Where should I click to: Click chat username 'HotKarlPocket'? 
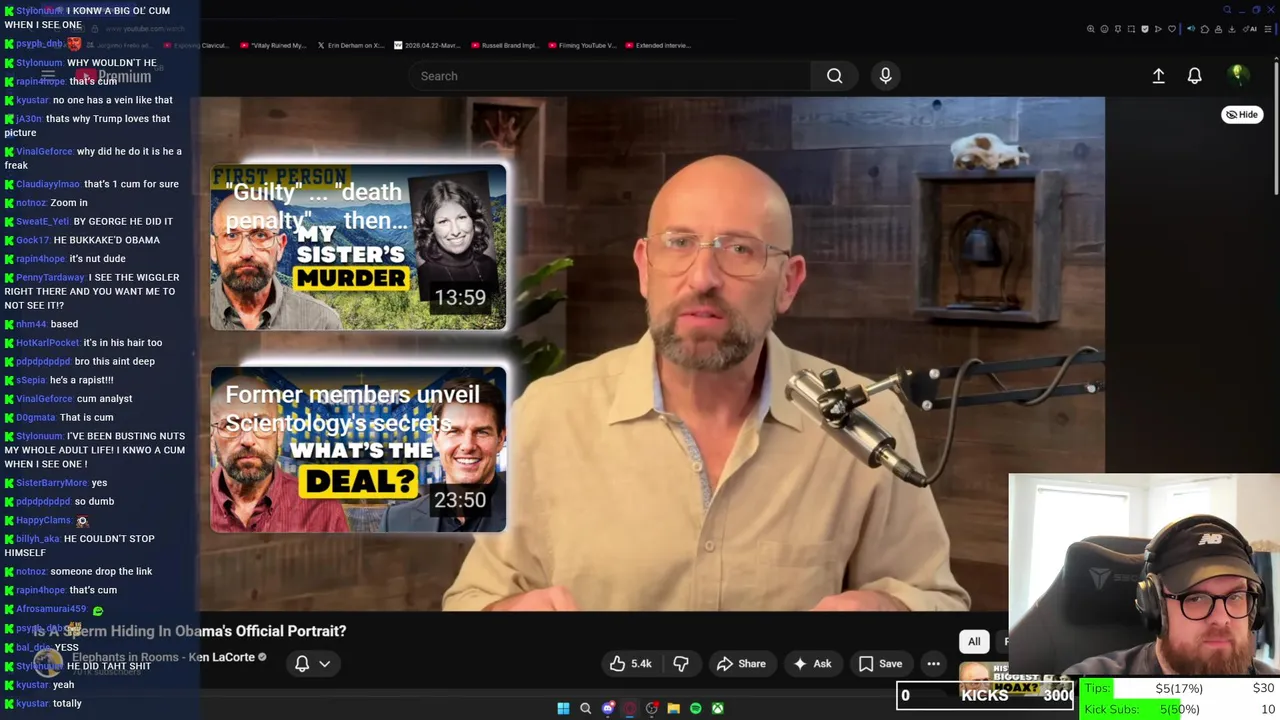(48, 343)
